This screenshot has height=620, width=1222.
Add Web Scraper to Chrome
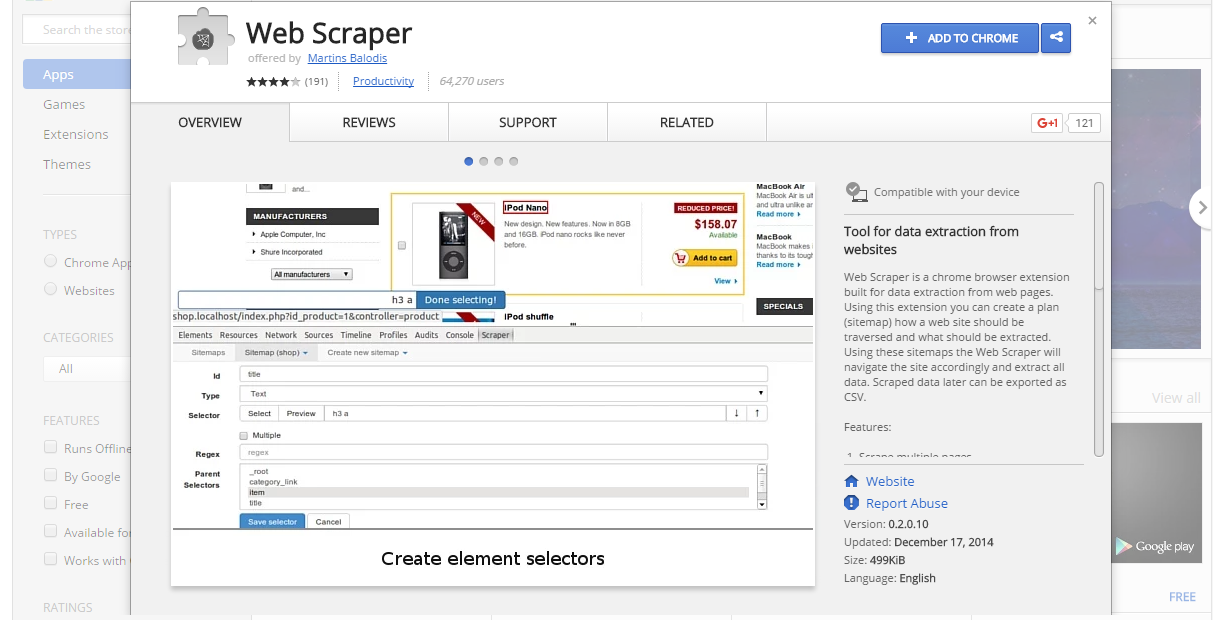960,38
